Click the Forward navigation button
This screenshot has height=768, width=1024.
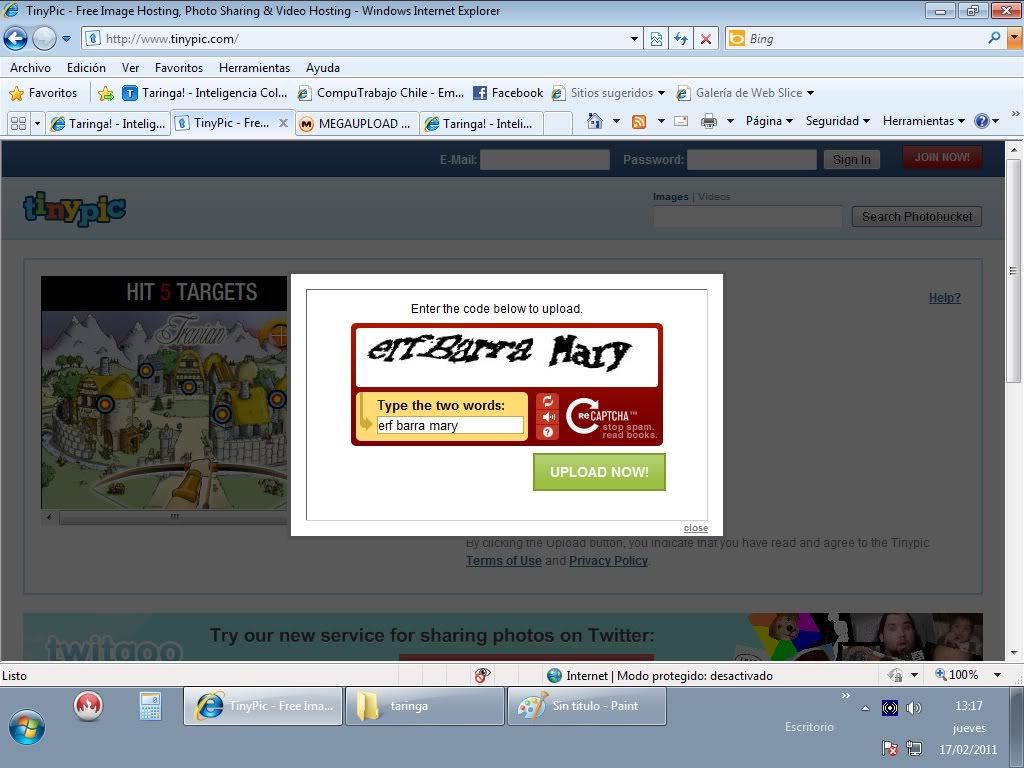pyautogui.click(x=44, y=39)
